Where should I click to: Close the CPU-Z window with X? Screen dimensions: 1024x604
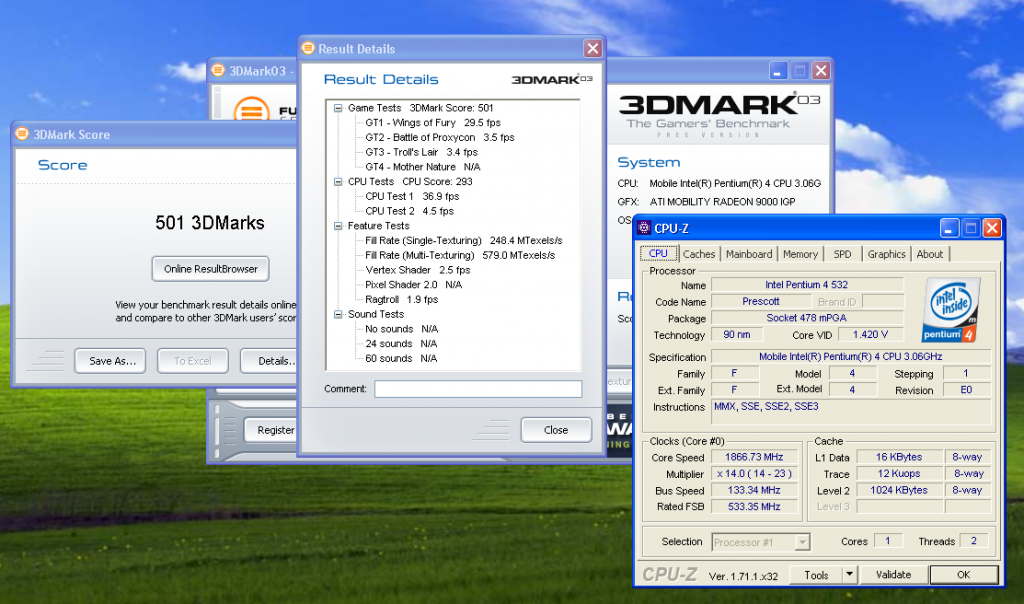click(x=992, y=227)
